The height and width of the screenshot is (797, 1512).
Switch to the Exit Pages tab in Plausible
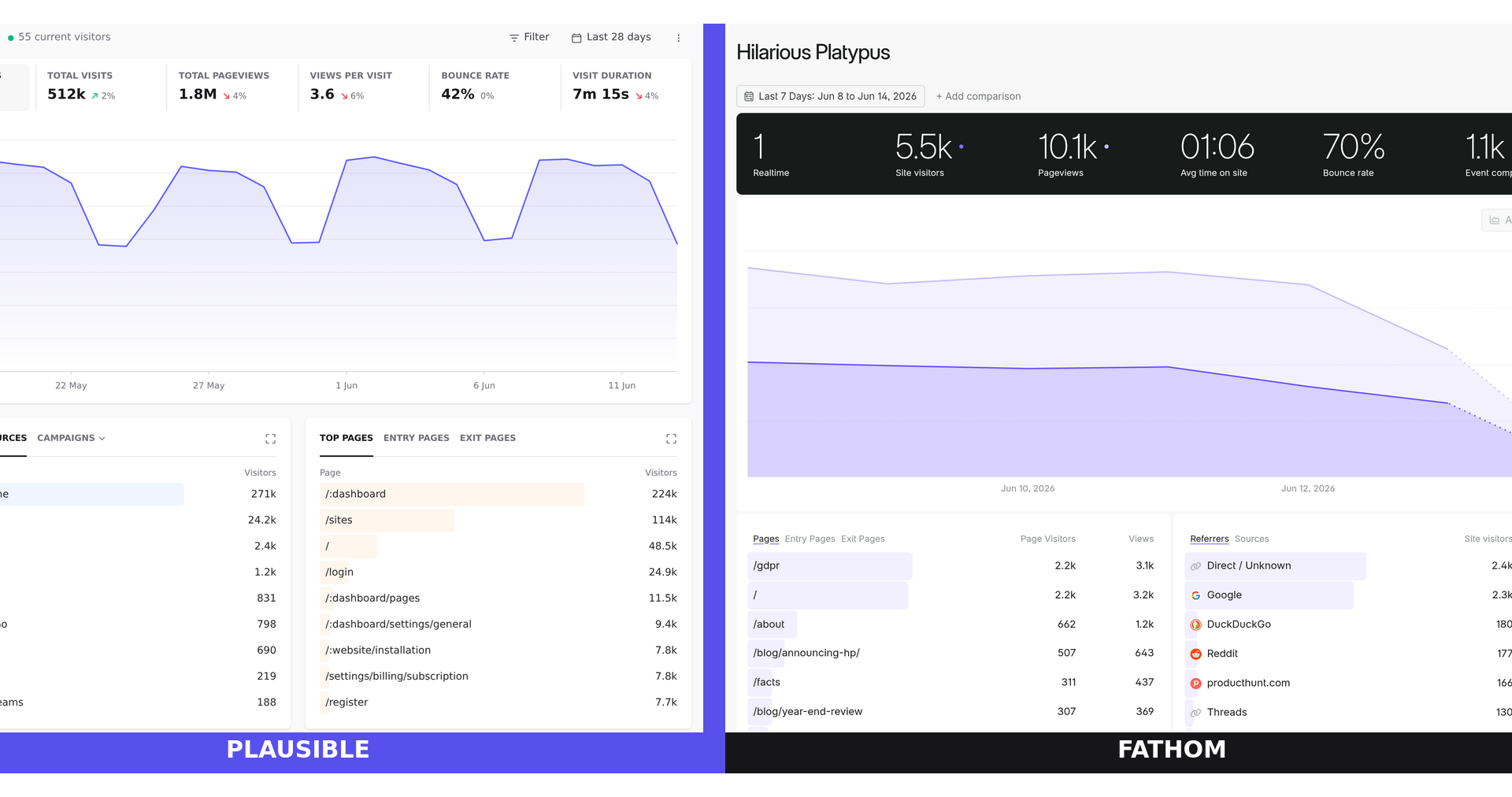pyautogui.click(x=487, y=438)
